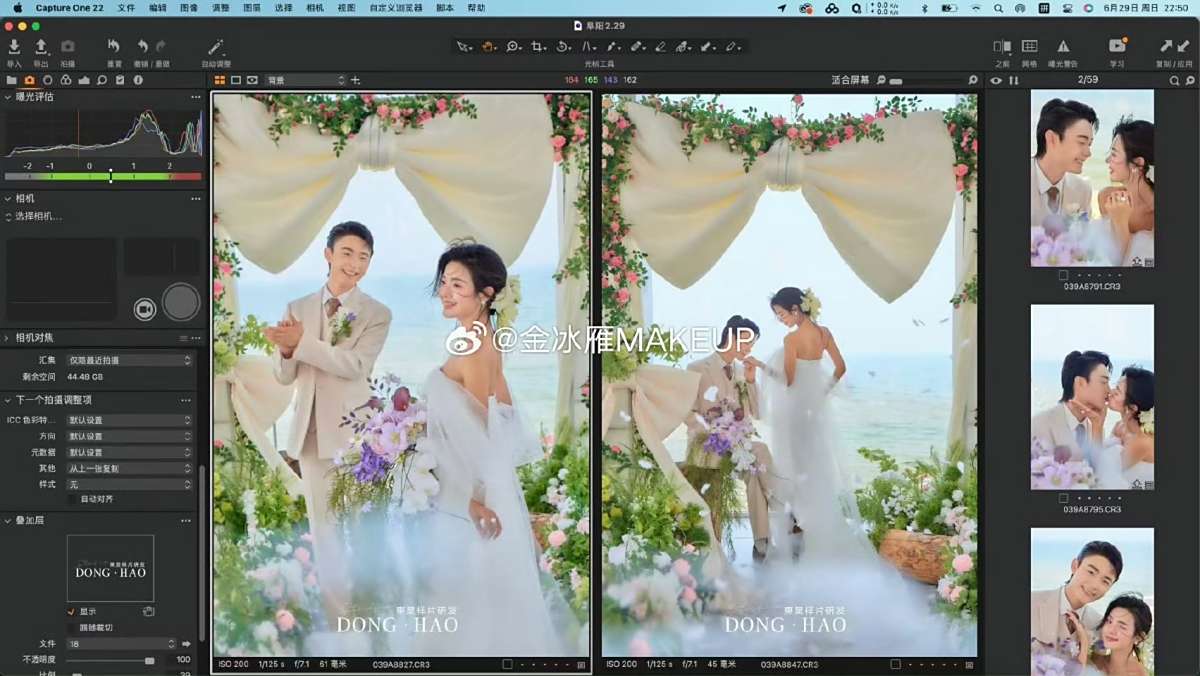
Task: Open the 汇集 dropdown showing 仅限最近拍摄
Action: (x=129, y=360)
